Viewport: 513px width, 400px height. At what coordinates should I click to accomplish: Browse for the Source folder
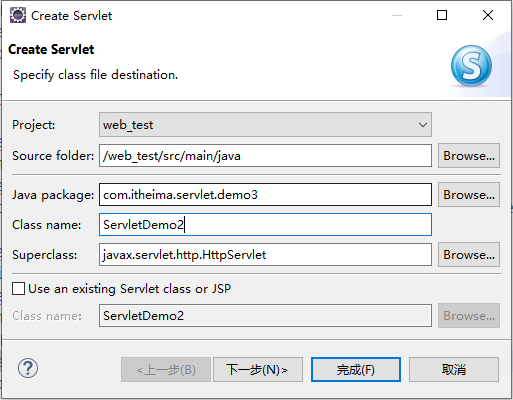click(x=469, y=156)
